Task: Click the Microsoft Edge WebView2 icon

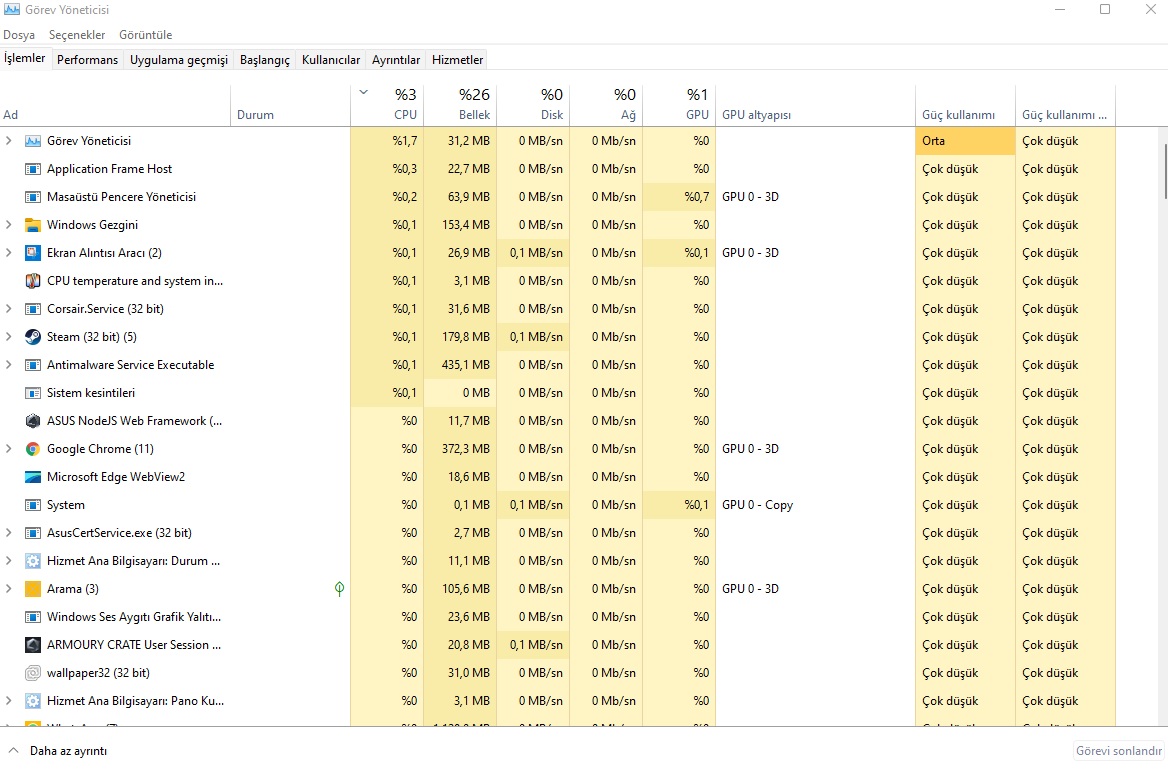Action: pyautogui.click(x=33, y=477)
